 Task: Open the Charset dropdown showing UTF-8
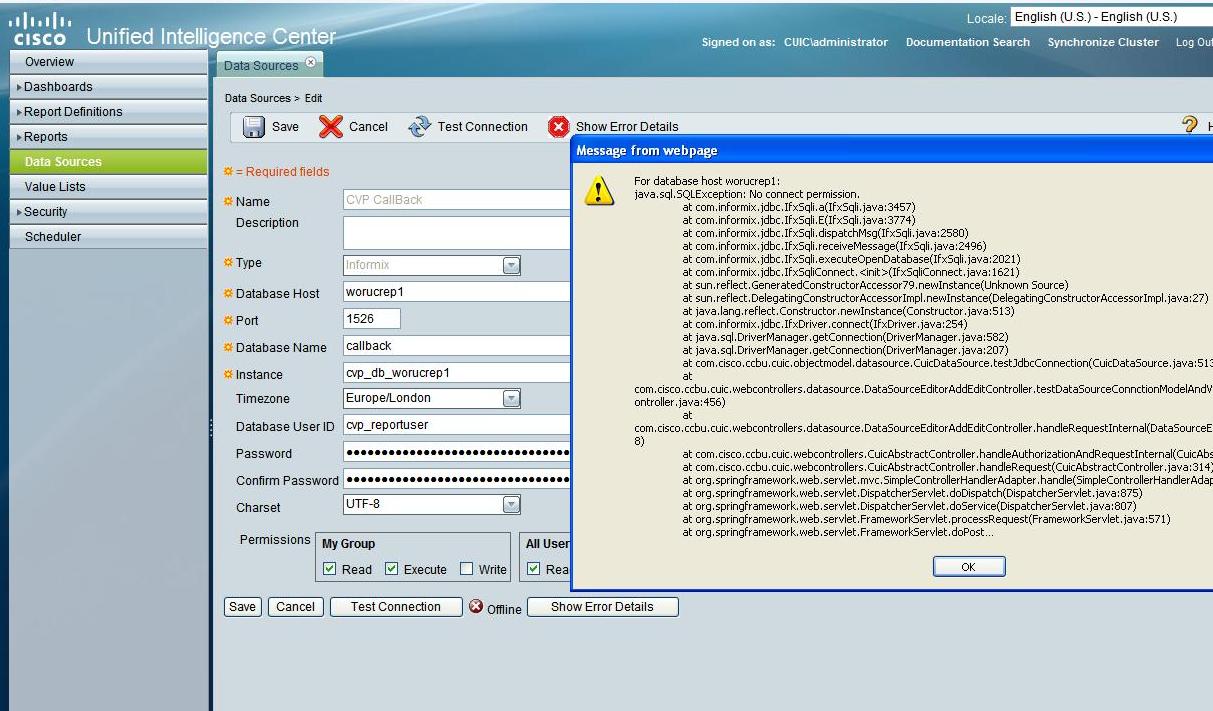pyautogui.click(x=511, y=504)
